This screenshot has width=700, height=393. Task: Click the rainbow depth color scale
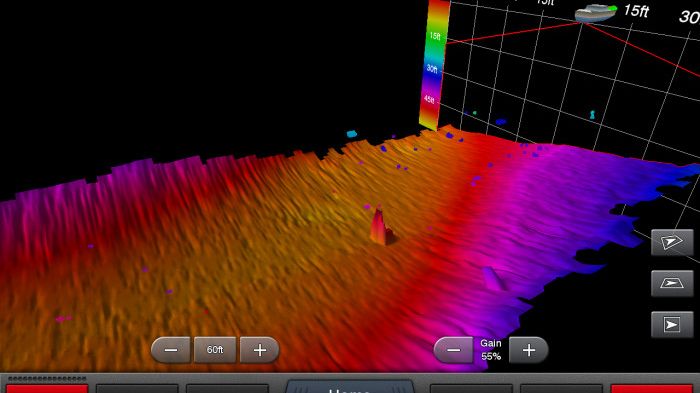[x=434, y=65]
